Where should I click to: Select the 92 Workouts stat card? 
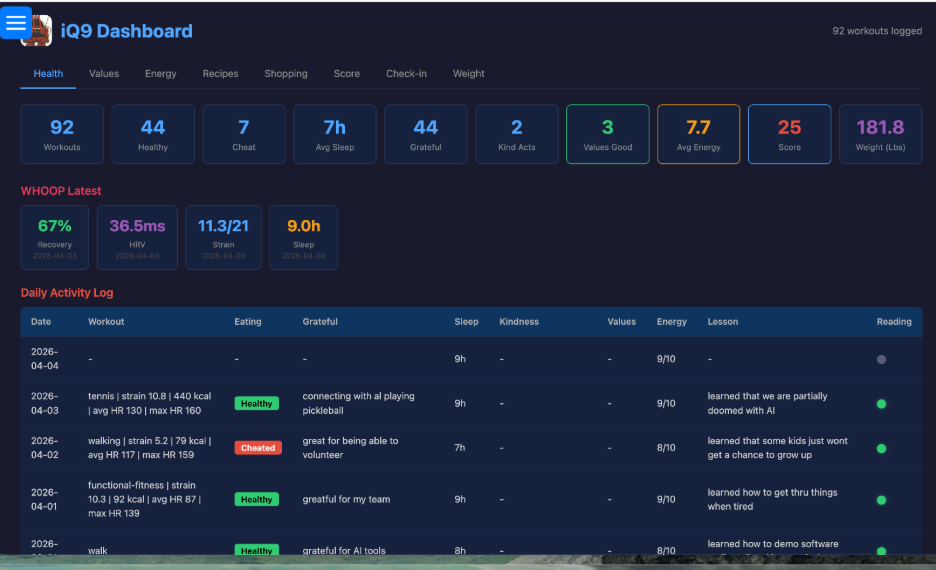[x=62, y=134]
